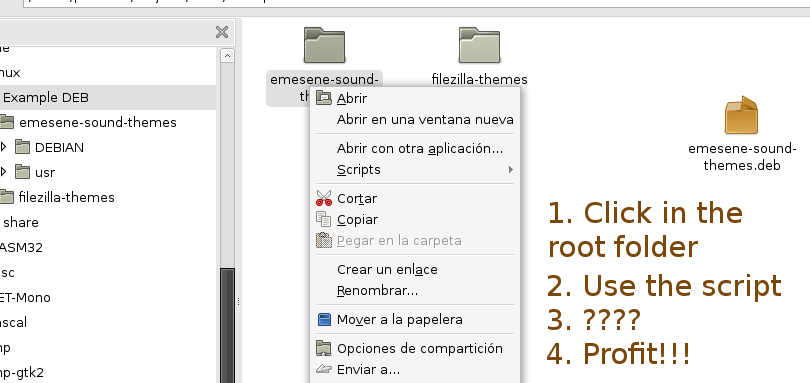Click emesene-sound-themes folder icon in tree
This screenshot has width=810, height=383.
[x=6, y=122]
